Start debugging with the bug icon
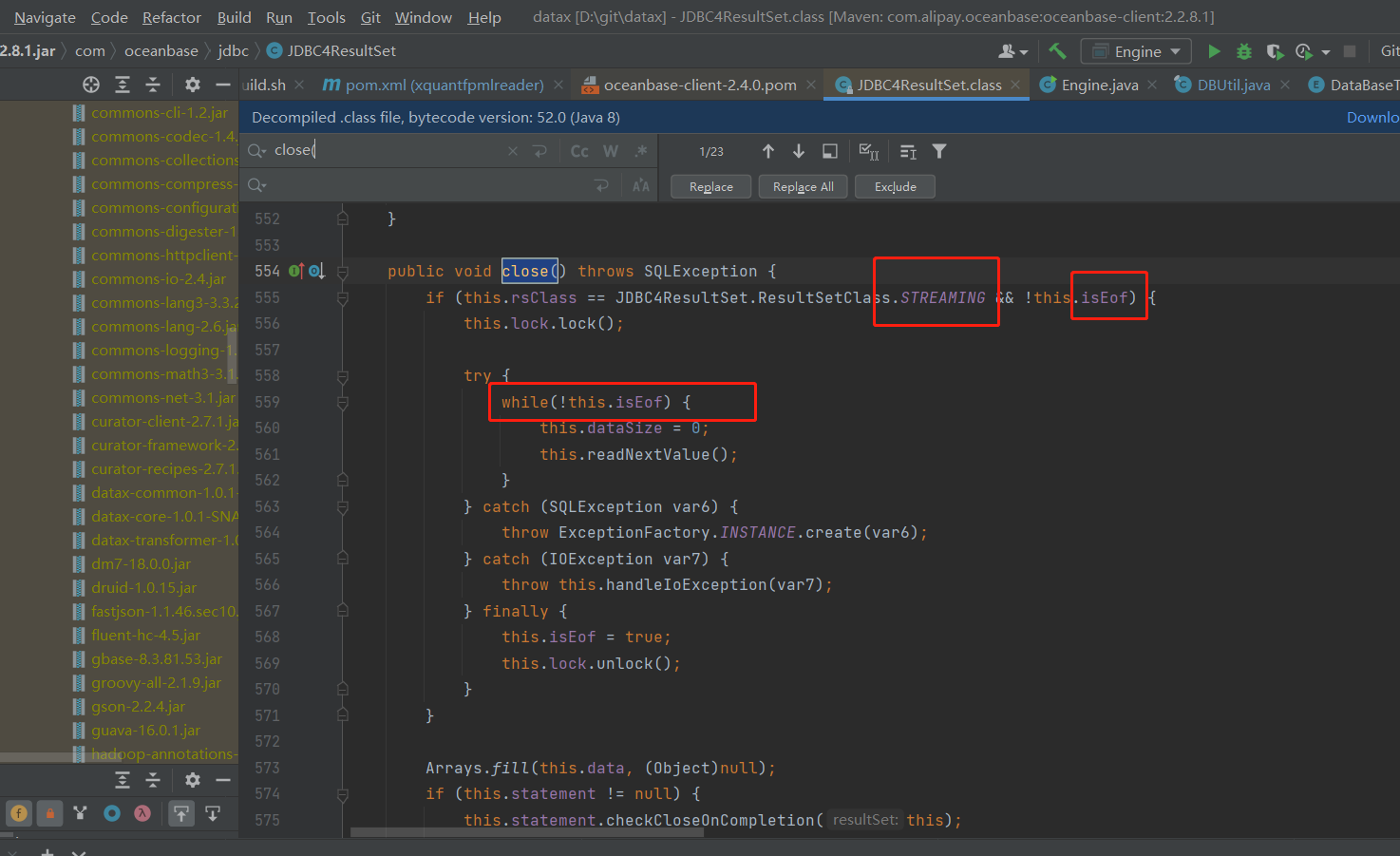 tap(1244, 51)
